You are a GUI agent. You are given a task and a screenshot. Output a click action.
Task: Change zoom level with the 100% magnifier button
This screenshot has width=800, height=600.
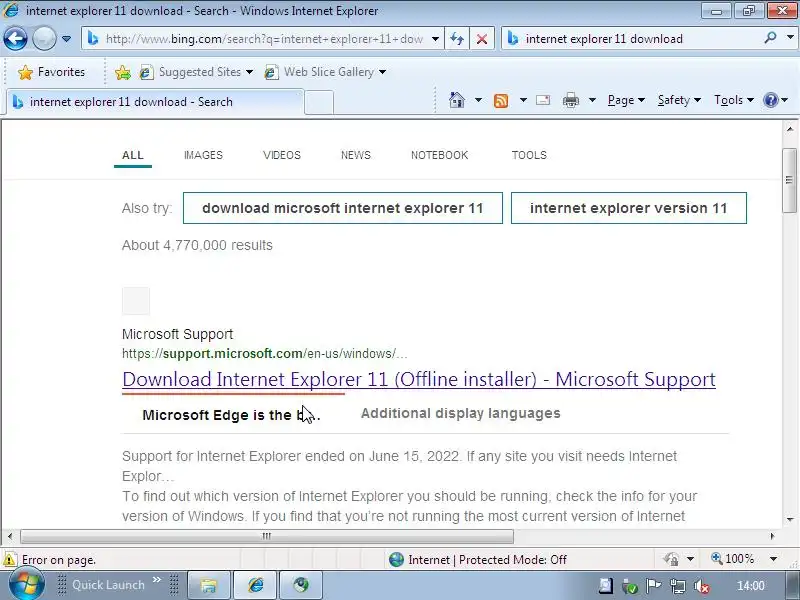(x=732, y=559)
